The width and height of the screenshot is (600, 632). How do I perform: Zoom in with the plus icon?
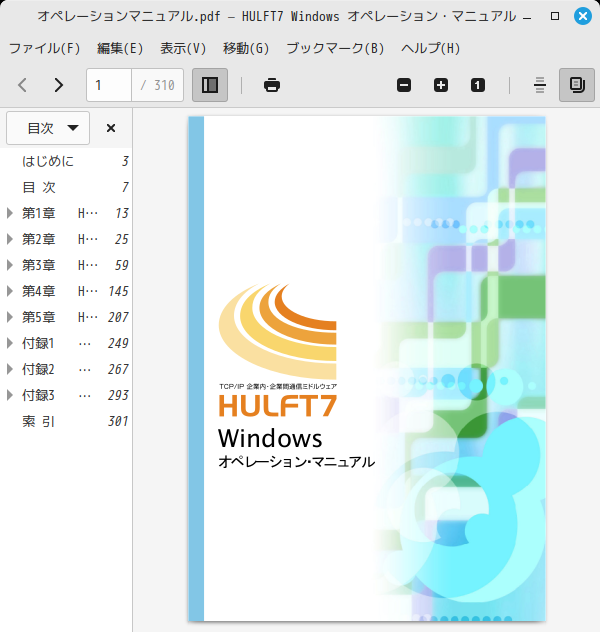[441, 85]
